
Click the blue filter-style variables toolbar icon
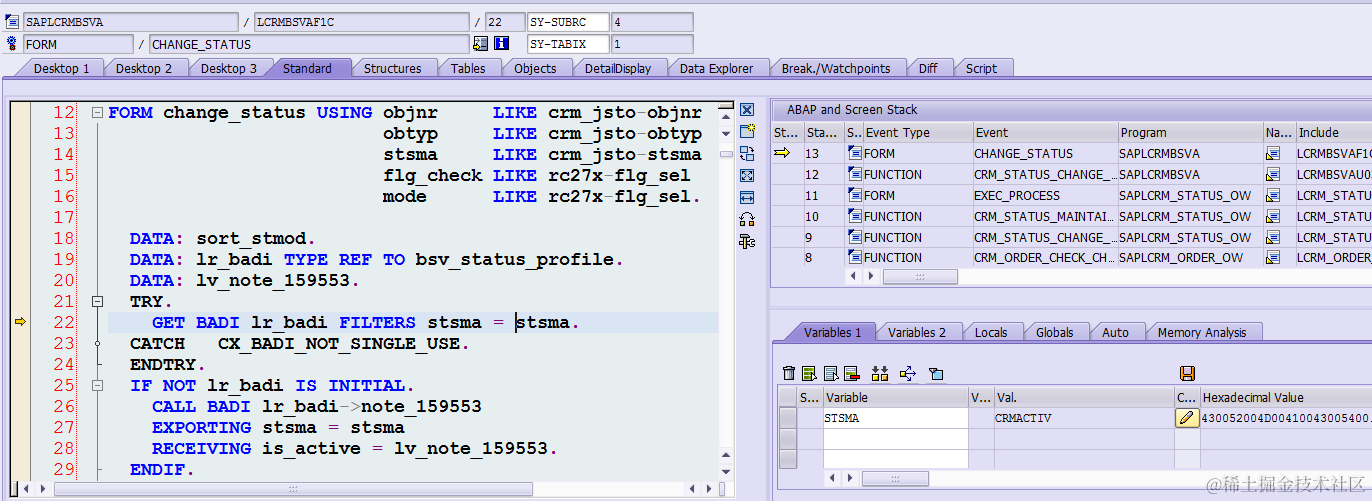tap(936, 373)
